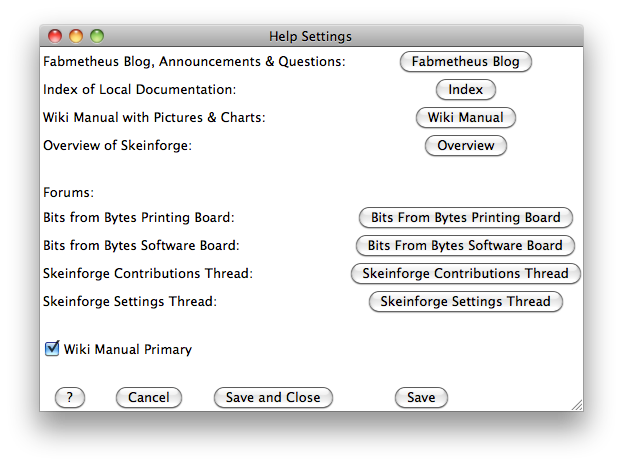Open the Fabmetheus Blog button
The width and height of the screenshot is (623, 466).
pos(466,62)
